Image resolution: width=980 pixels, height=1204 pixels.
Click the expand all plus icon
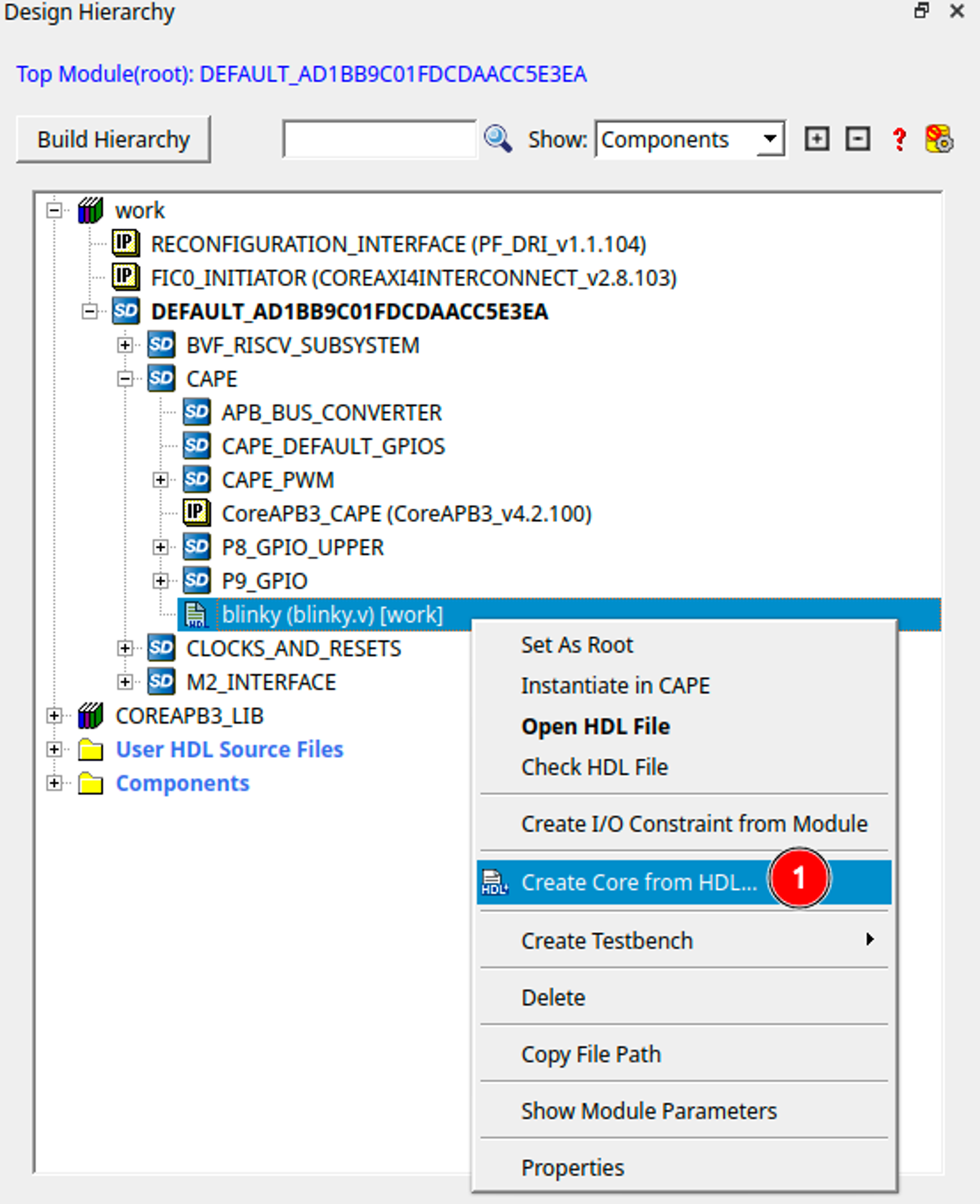[816, 139]
